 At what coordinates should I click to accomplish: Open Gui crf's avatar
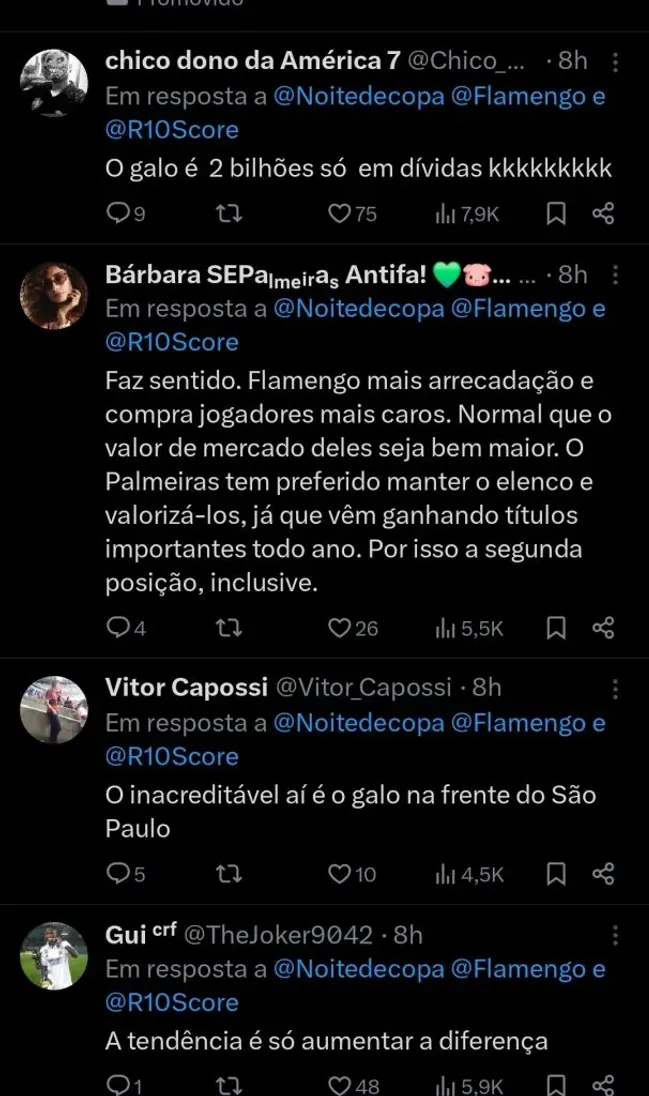(54, 956)
